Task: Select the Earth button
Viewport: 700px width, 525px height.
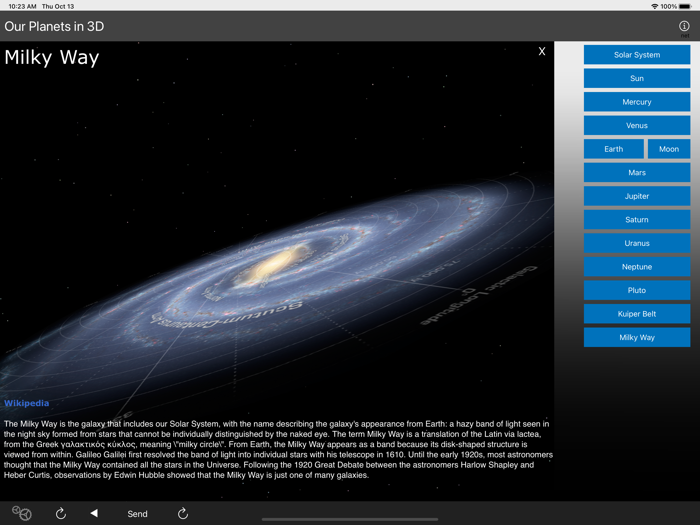Action: point(613,149)
